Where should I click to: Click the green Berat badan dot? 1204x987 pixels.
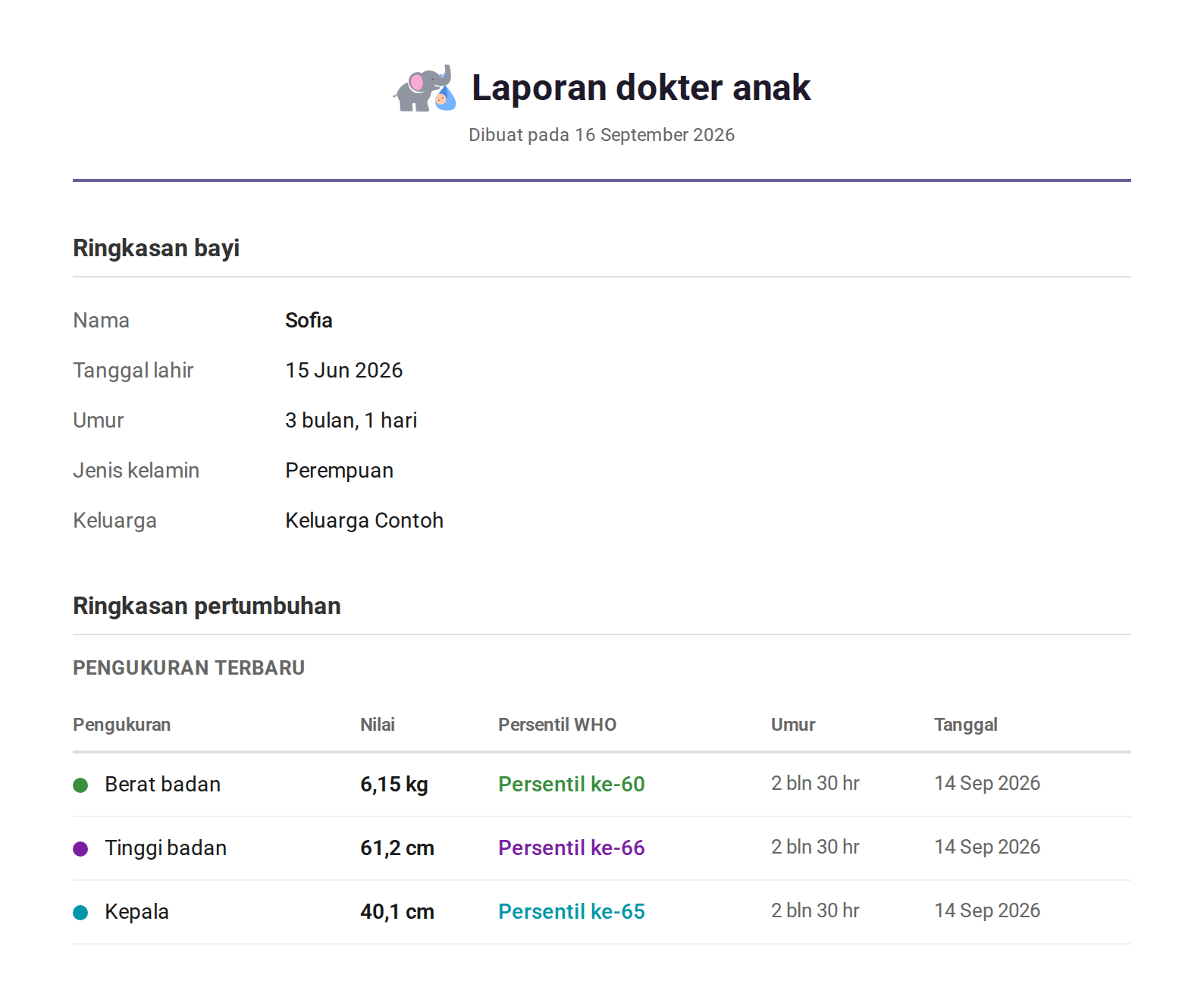80,785
